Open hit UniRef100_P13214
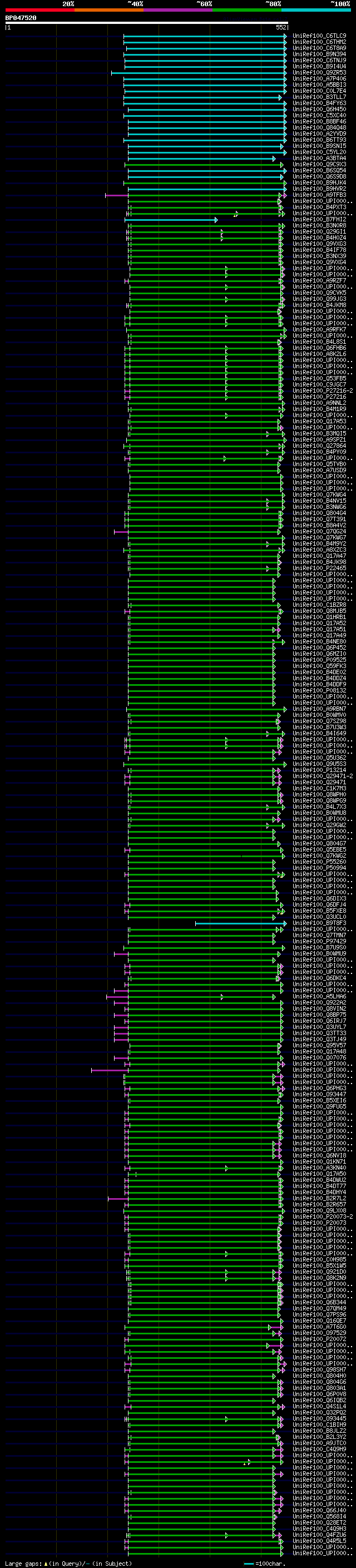Viewport: 356px width, 1568px height. tap(319, 770)
